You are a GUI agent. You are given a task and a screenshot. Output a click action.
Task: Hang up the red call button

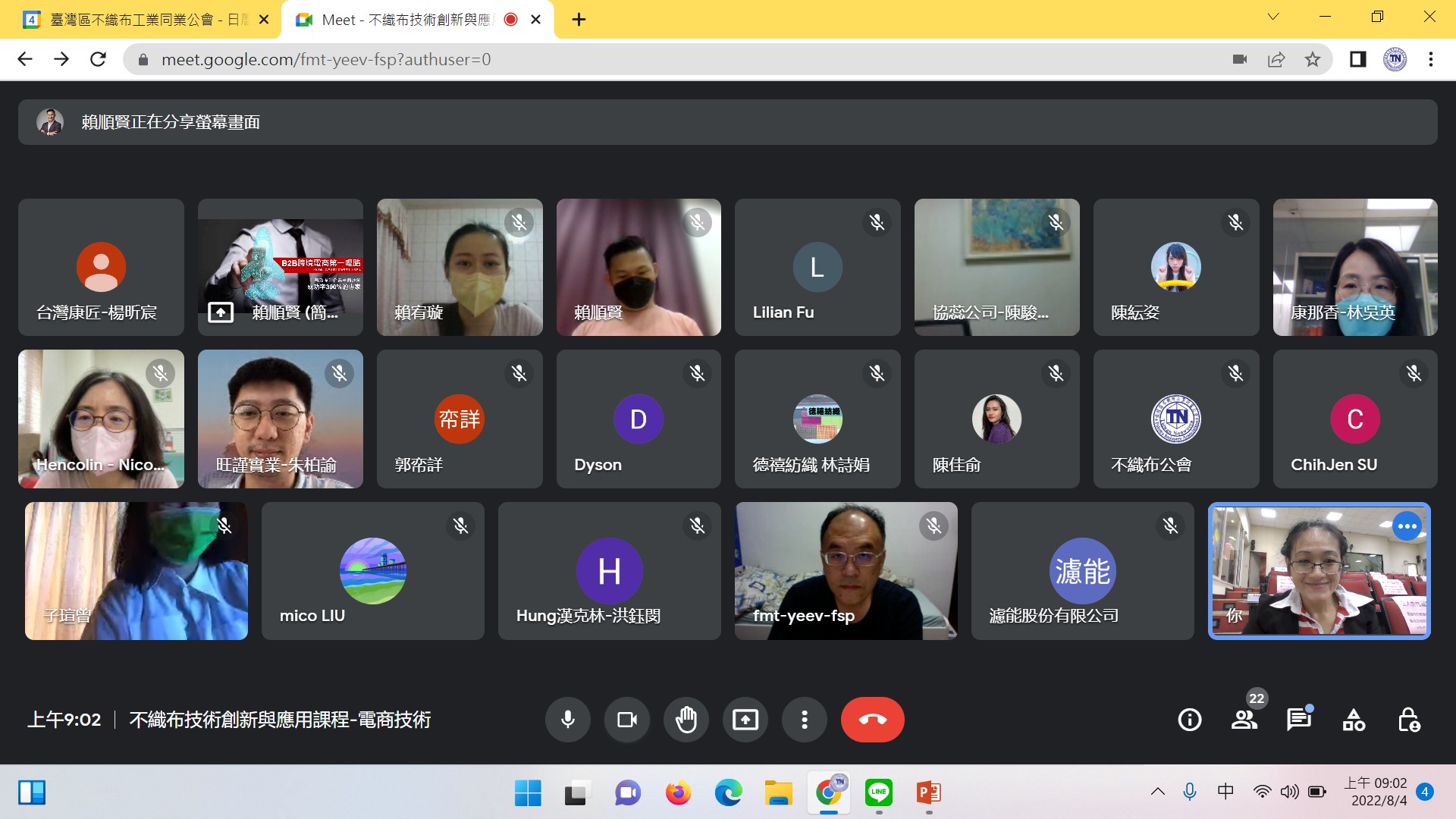[x=872, y=719]
